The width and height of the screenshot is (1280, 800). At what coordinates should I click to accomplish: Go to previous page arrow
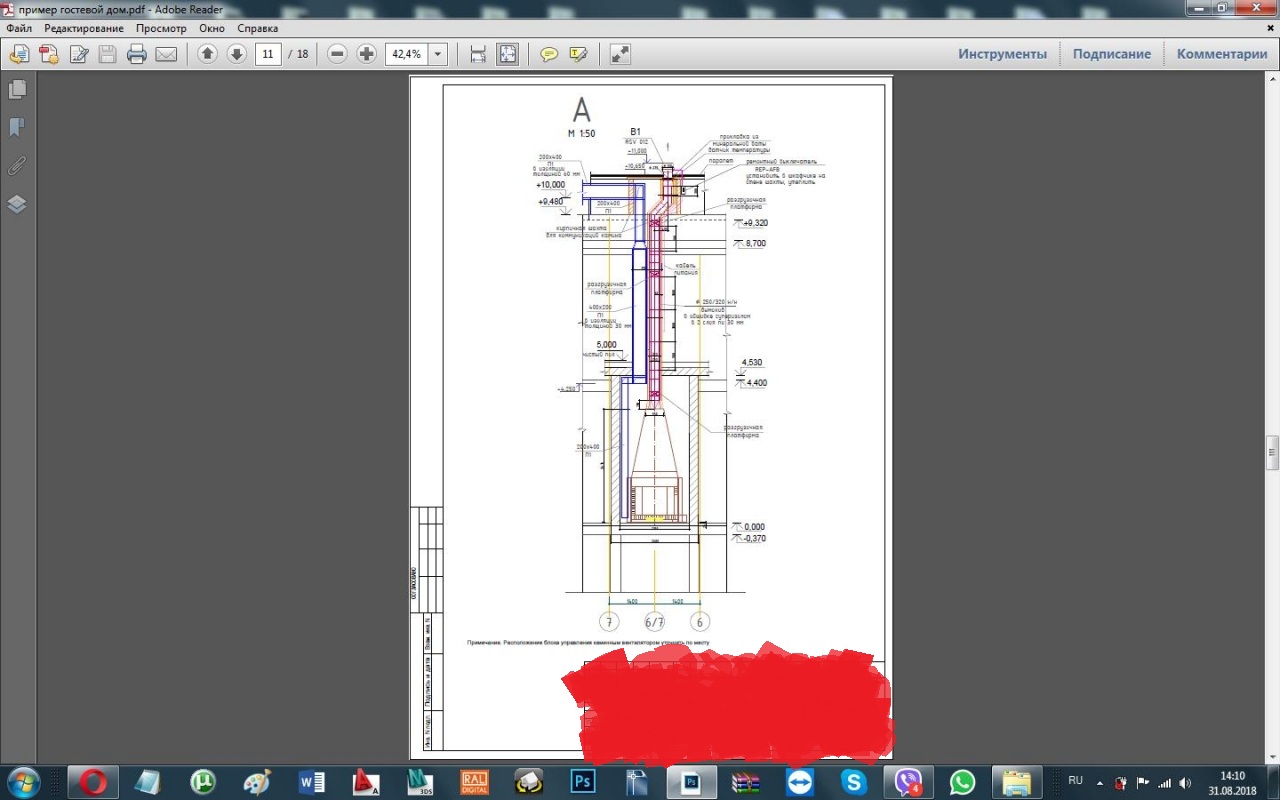coord(207,54)
